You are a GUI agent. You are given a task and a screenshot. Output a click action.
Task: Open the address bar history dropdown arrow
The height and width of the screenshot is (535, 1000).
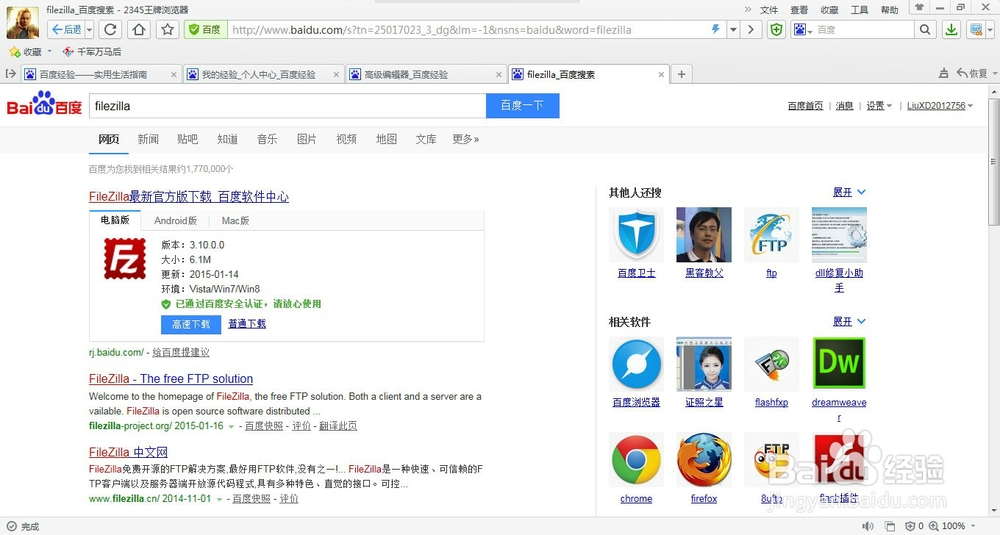pos(733,29)
